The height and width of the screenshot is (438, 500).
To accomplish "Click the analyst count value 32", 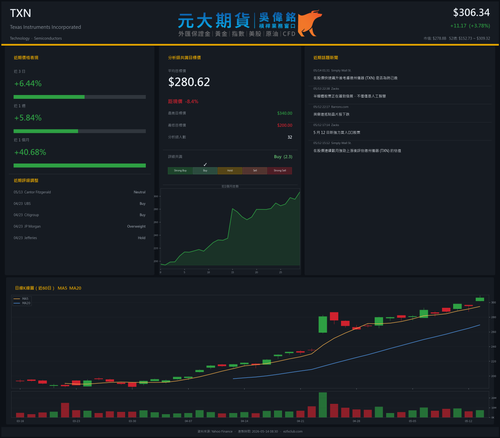I will (290, 137).
